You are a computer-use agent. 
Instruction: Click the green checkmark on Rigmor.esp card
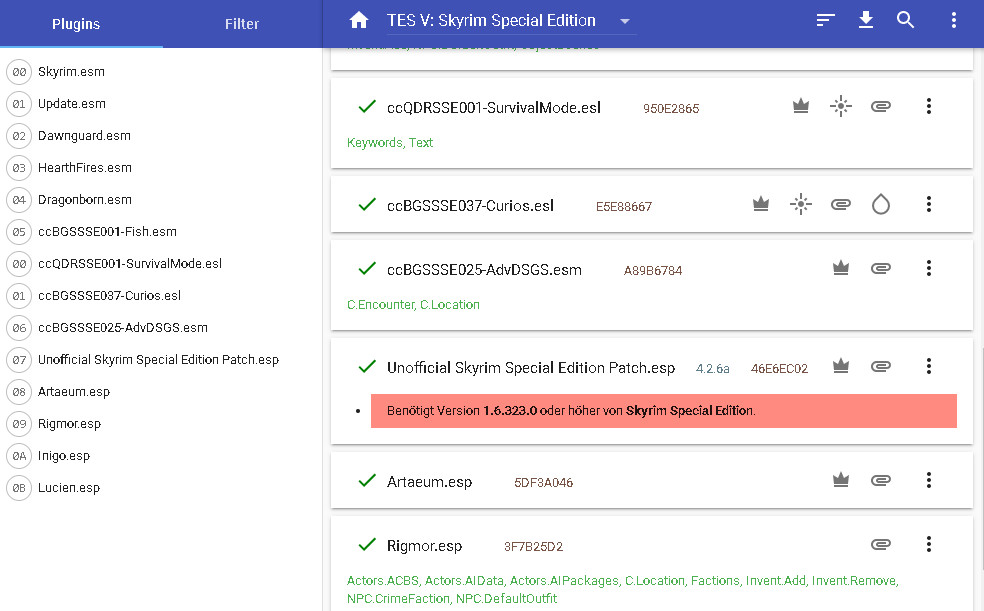click(x=366, y=545)
